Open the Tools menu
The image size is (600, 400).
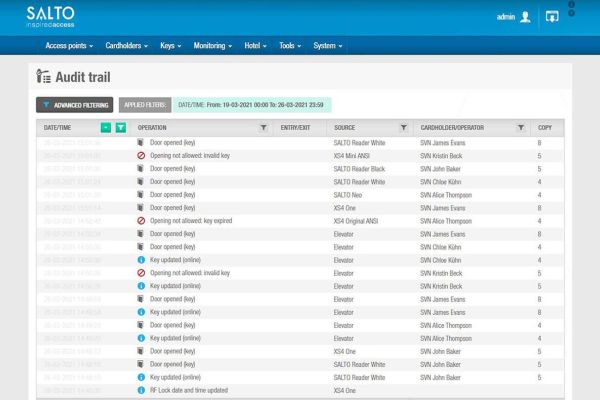pyautogui.click(x=291, y=46)
